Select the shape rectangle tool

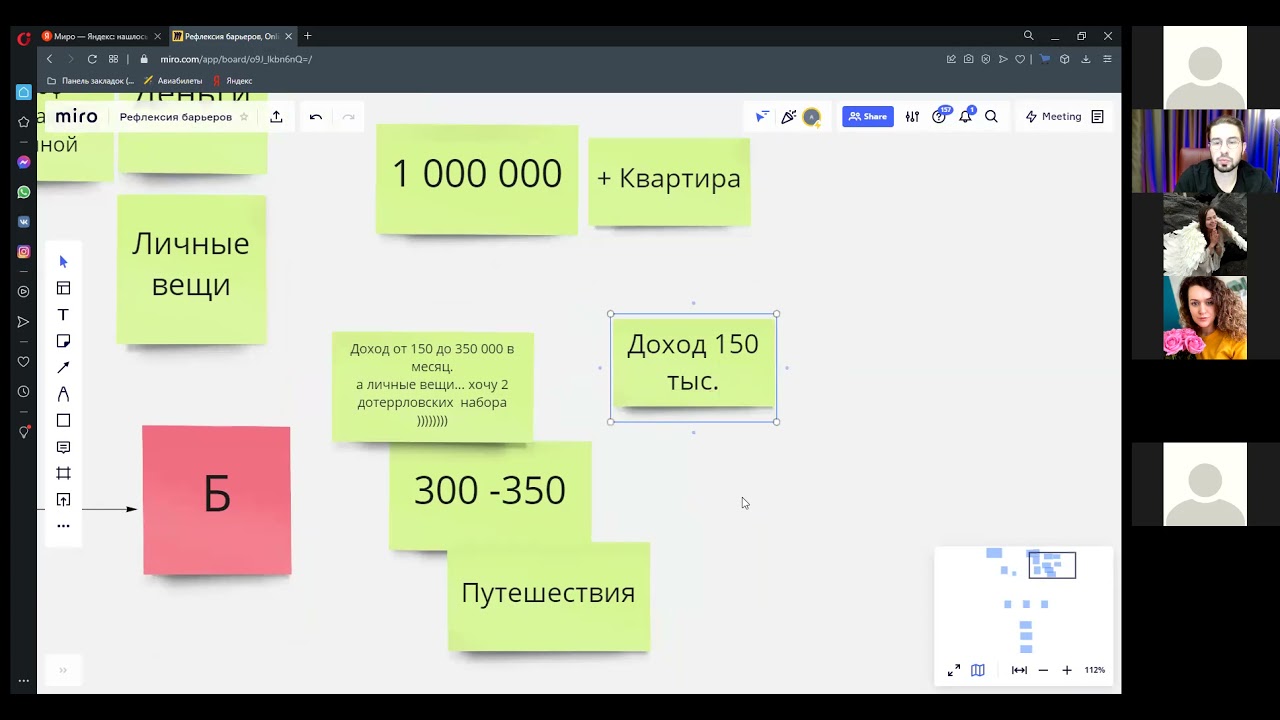tap(63, 421)
